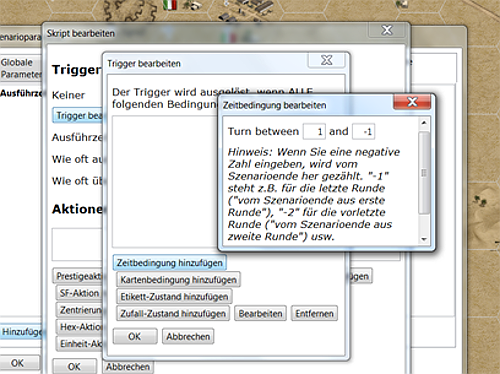This screenshot has height=374, width=500.
Task: Click the SF-Aktion button
Action: [79, 293]
